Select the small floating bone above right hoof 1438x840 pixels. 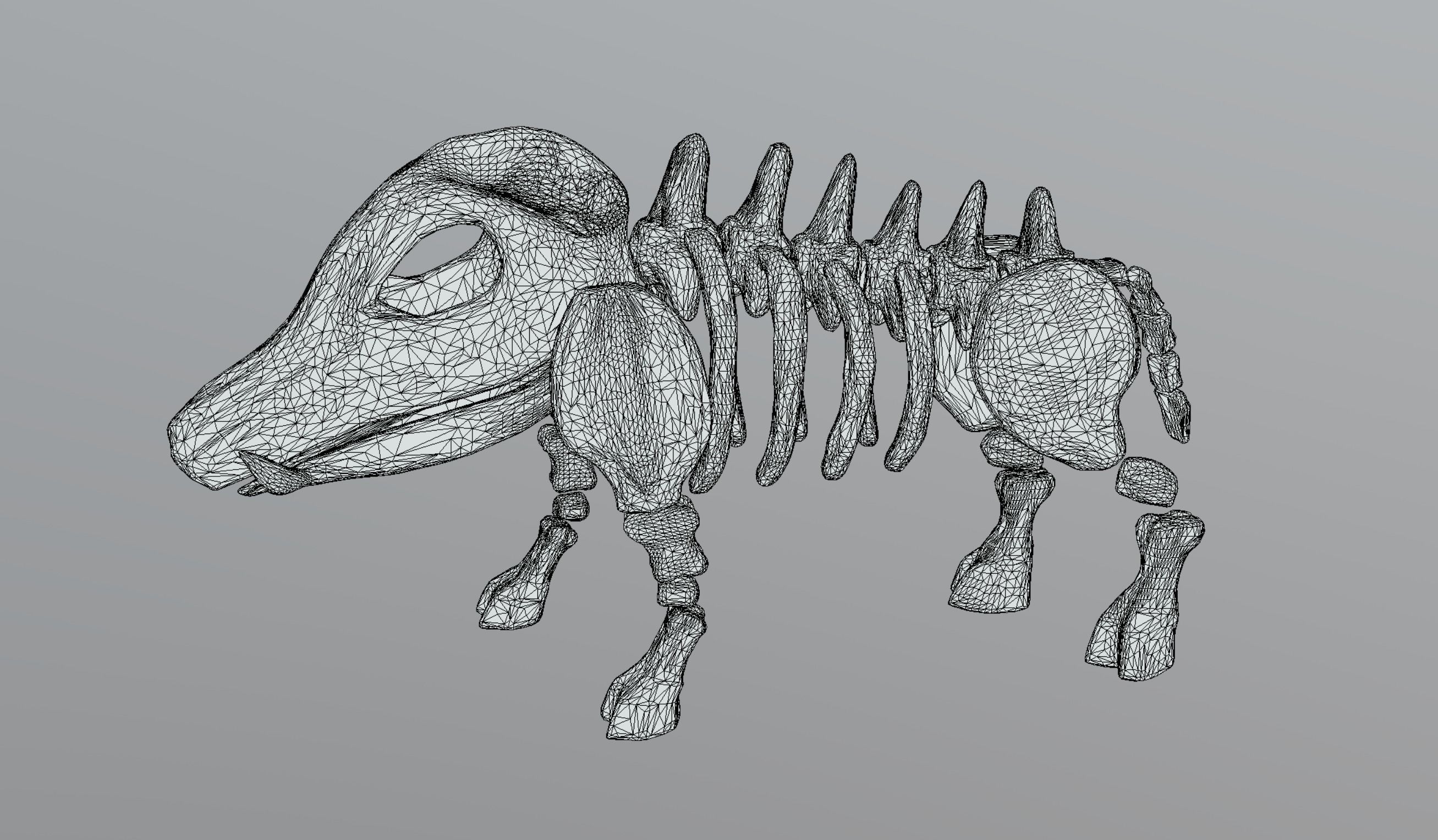click(1147, 482)
